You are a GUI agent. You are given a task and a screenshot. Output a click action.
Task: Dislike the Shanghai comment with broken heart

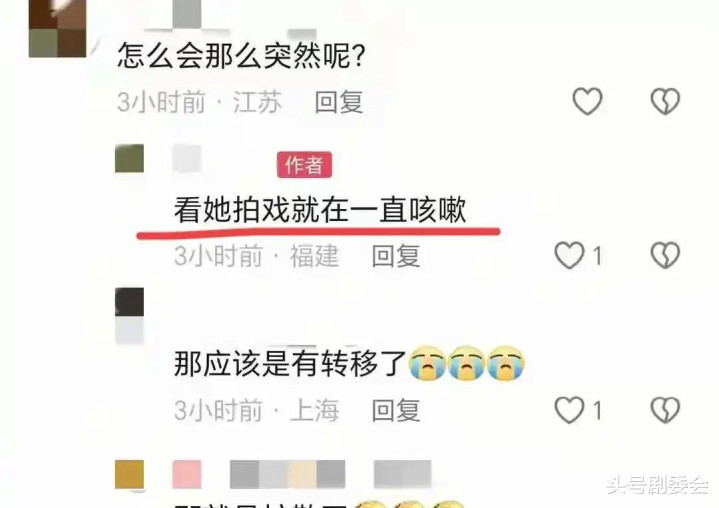pos(665,409)
